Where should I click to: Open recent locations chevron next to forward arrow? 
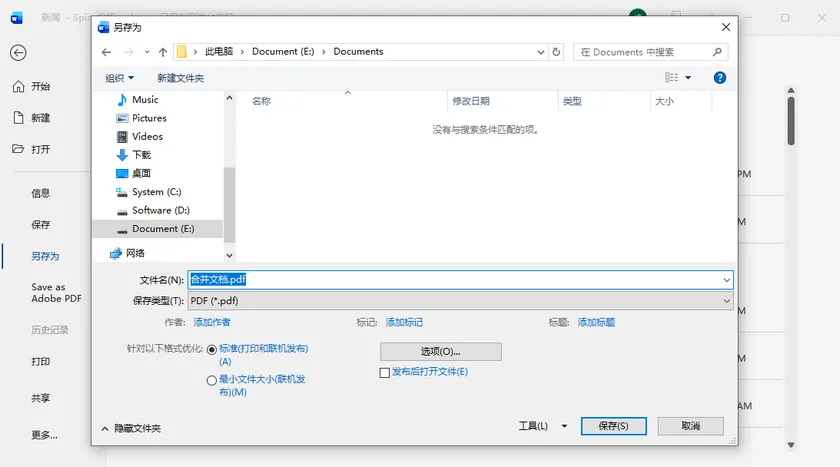point(147,52)
